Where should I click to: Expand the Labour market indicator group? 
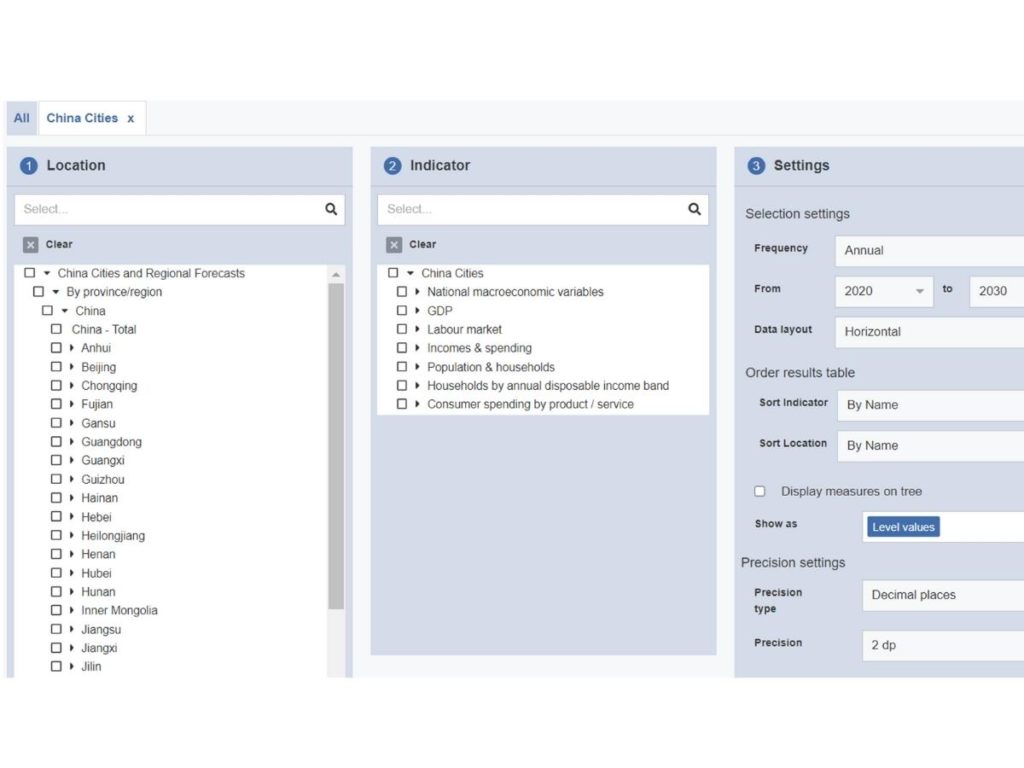[x=417, y=330]
